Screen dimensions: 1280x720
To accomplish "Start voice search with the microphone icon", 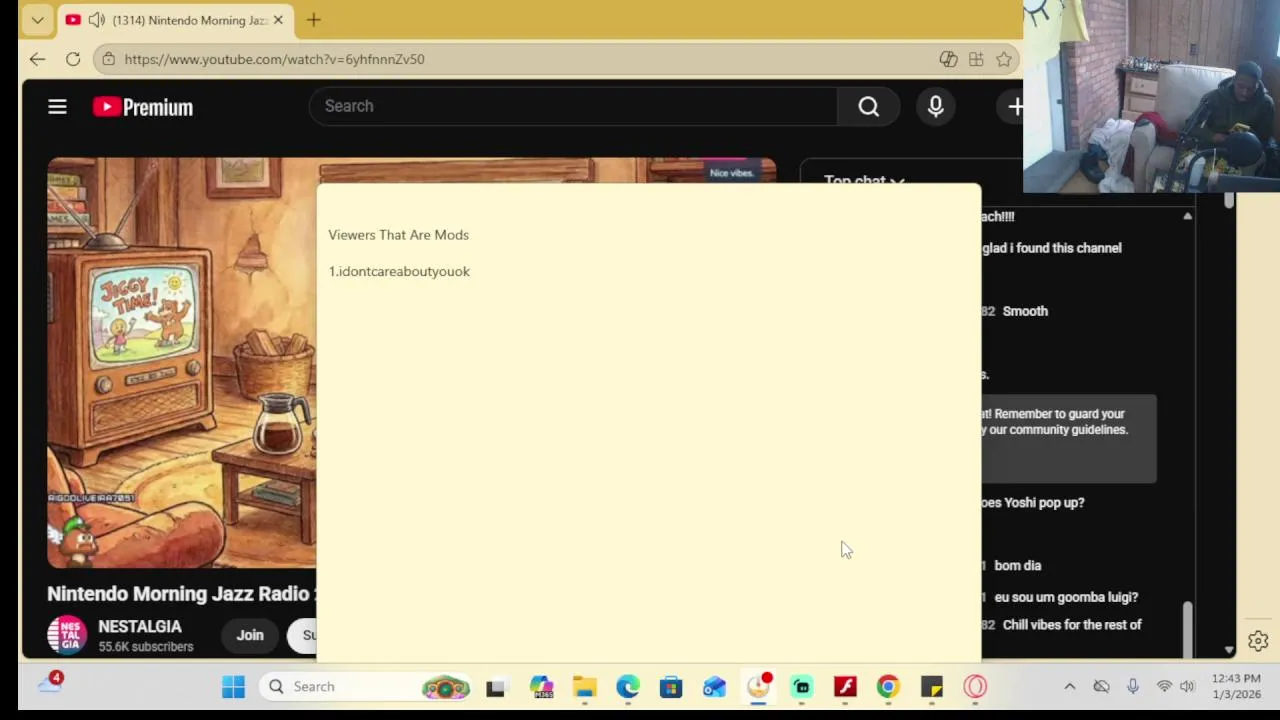I will click(936, 106).
